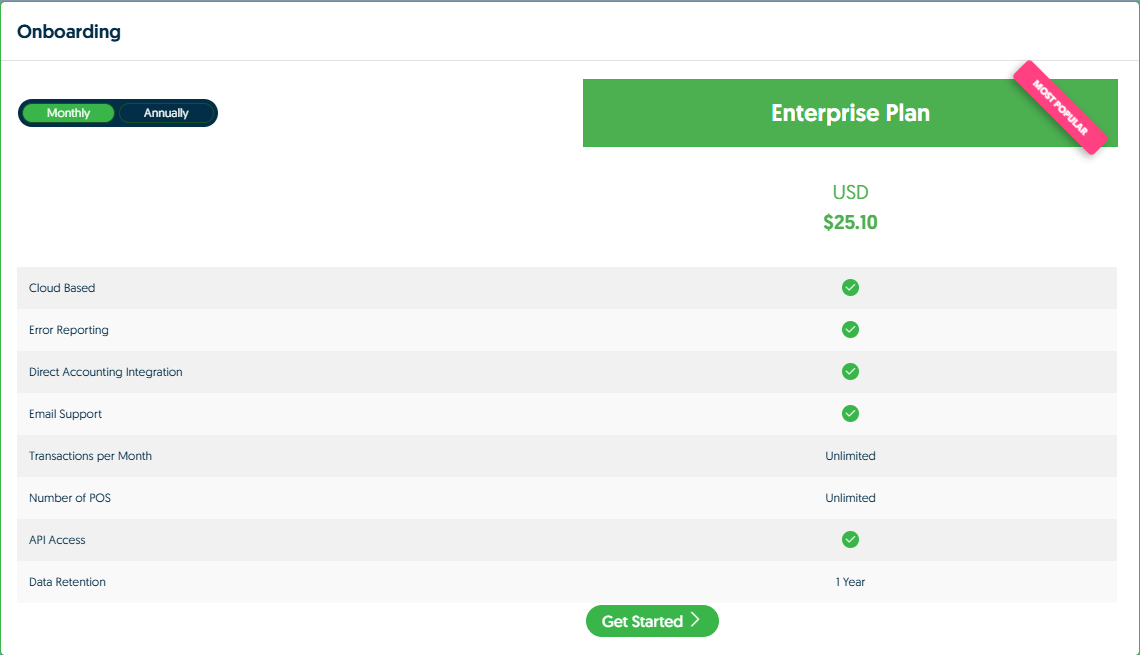The height and width of the screenshot is (655, 1140).
Task: Click the Onboarding page title
Action: click(x=69, y=31)
